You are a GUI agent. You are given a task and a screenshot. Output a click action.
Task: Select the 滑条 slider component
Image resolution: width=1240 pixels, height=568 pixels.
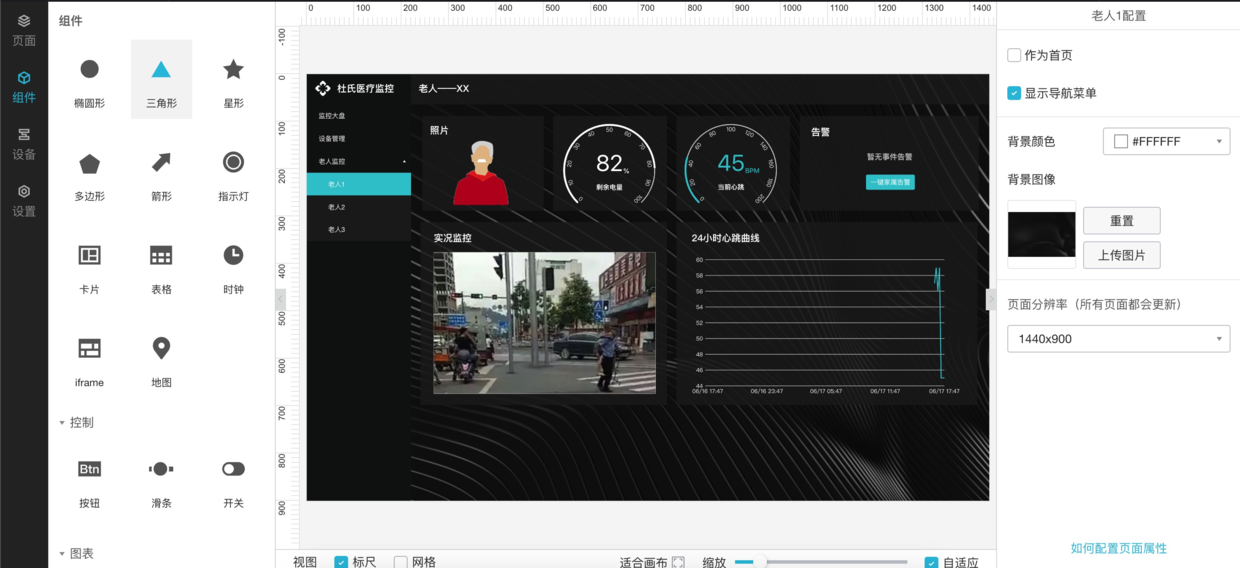point(161,480)
